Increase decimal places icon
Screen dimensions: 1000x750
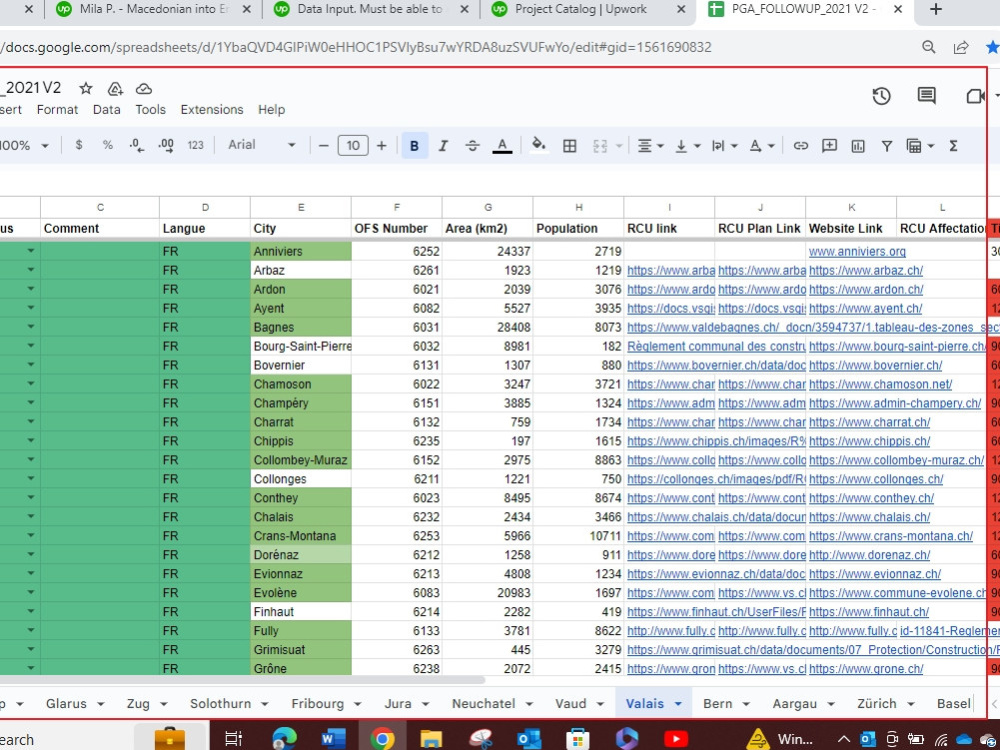tap(166, 145)
